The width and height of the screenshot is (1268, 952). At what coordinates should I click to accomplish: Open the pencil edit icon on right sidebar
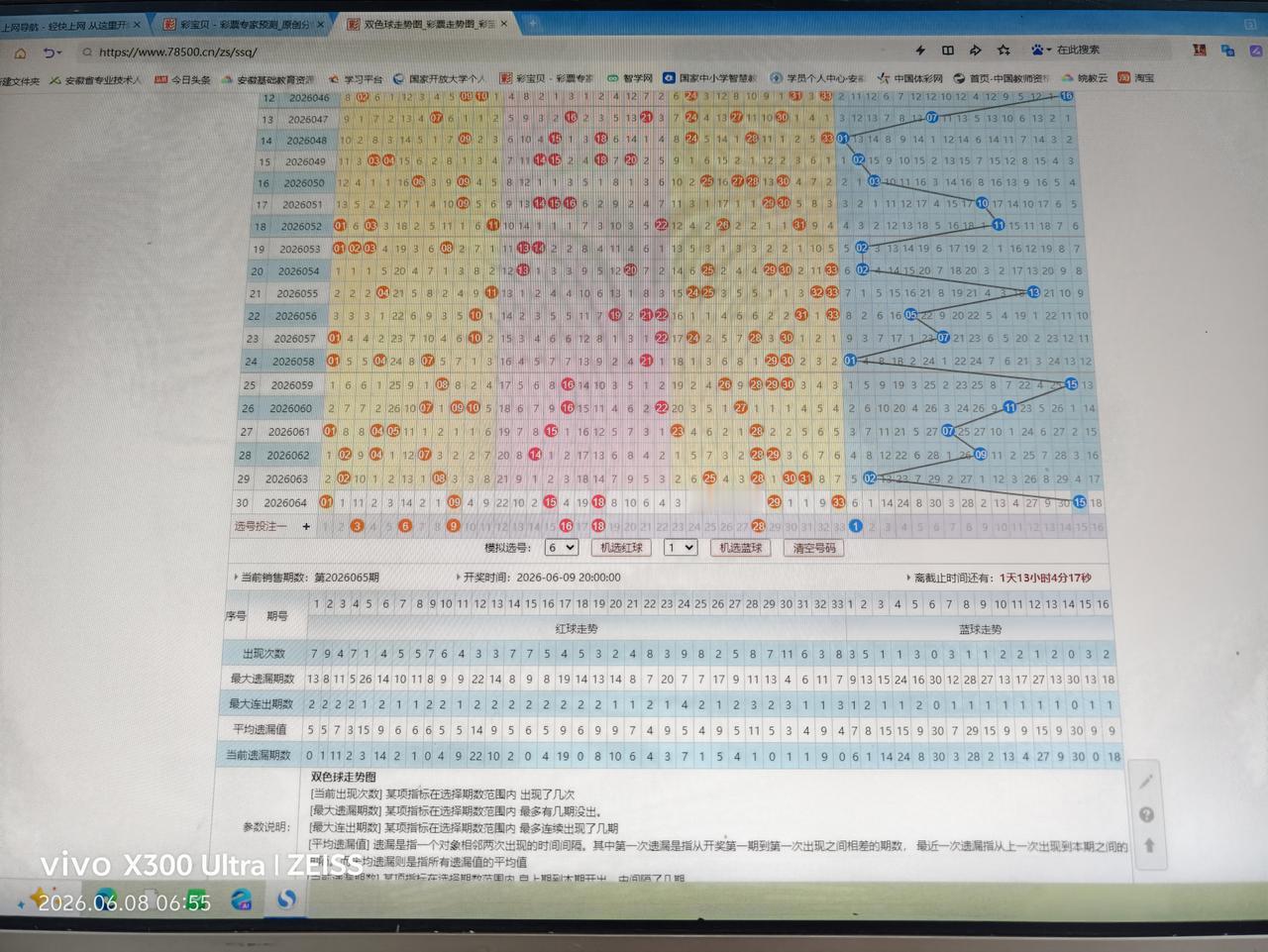coord(1146,782)
